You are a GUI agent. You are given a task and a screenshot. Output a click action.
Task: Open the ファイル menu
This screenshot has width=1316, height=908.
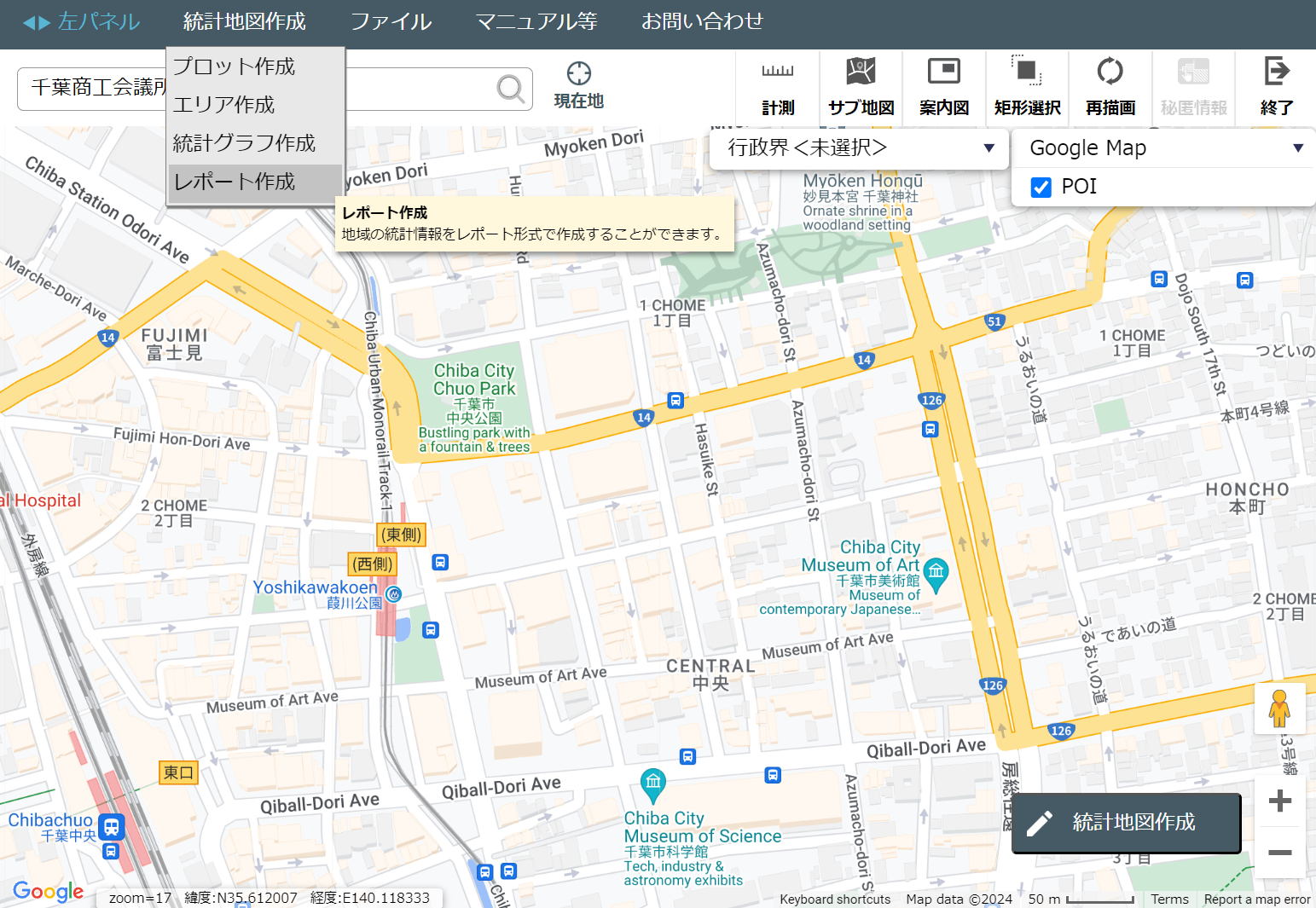coord(391,22)
